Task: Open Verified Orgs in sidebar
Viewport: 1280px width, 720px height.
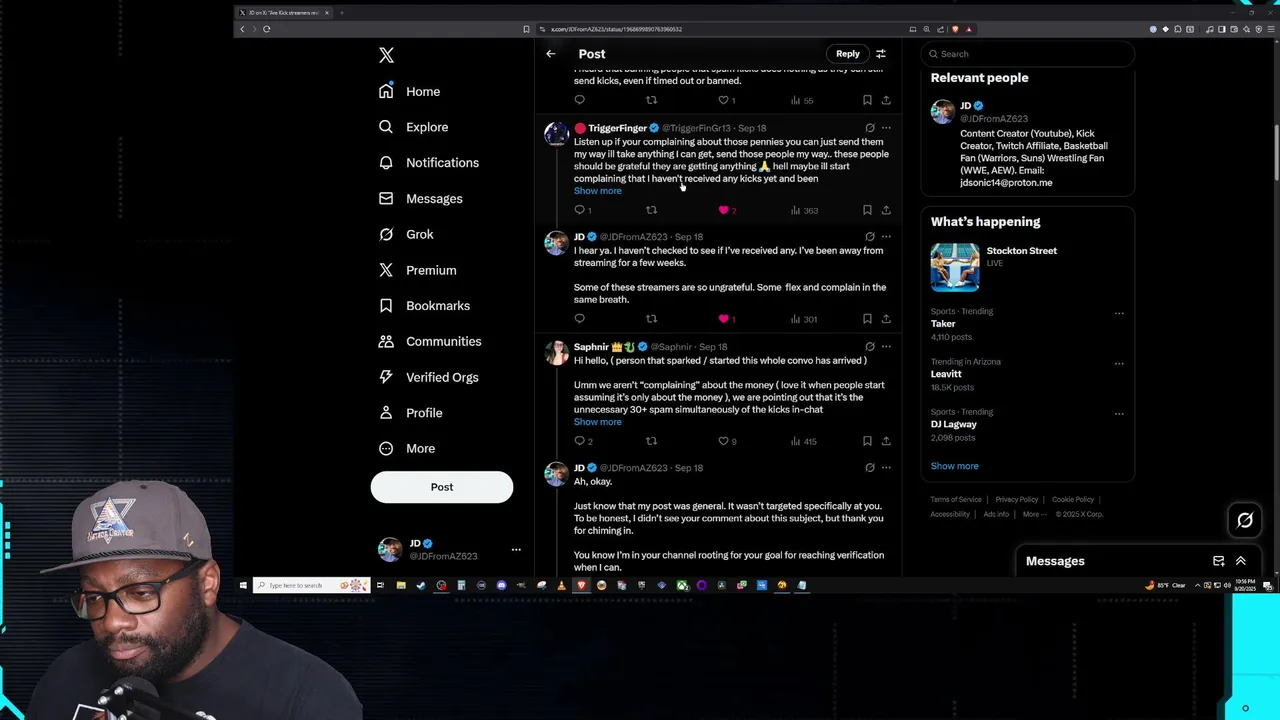Action: tap(429, 377)
